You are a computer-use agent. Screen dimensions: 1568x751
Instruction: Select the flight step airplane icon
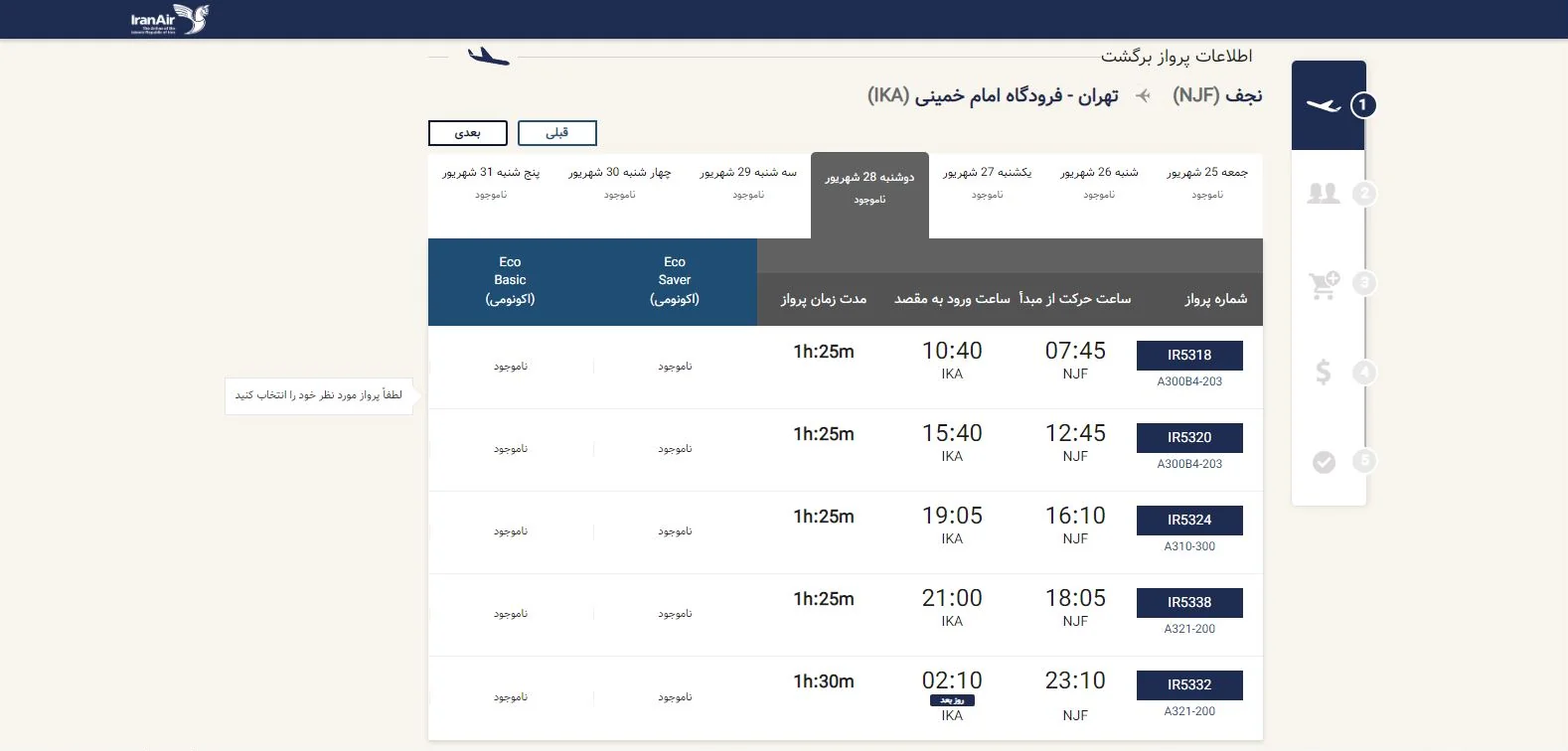point(1324,105)
